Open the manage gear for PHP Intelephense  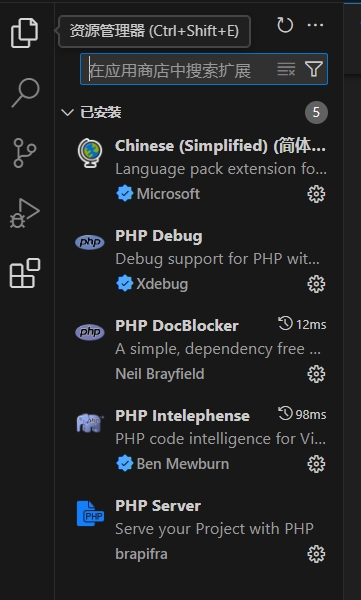316,464
